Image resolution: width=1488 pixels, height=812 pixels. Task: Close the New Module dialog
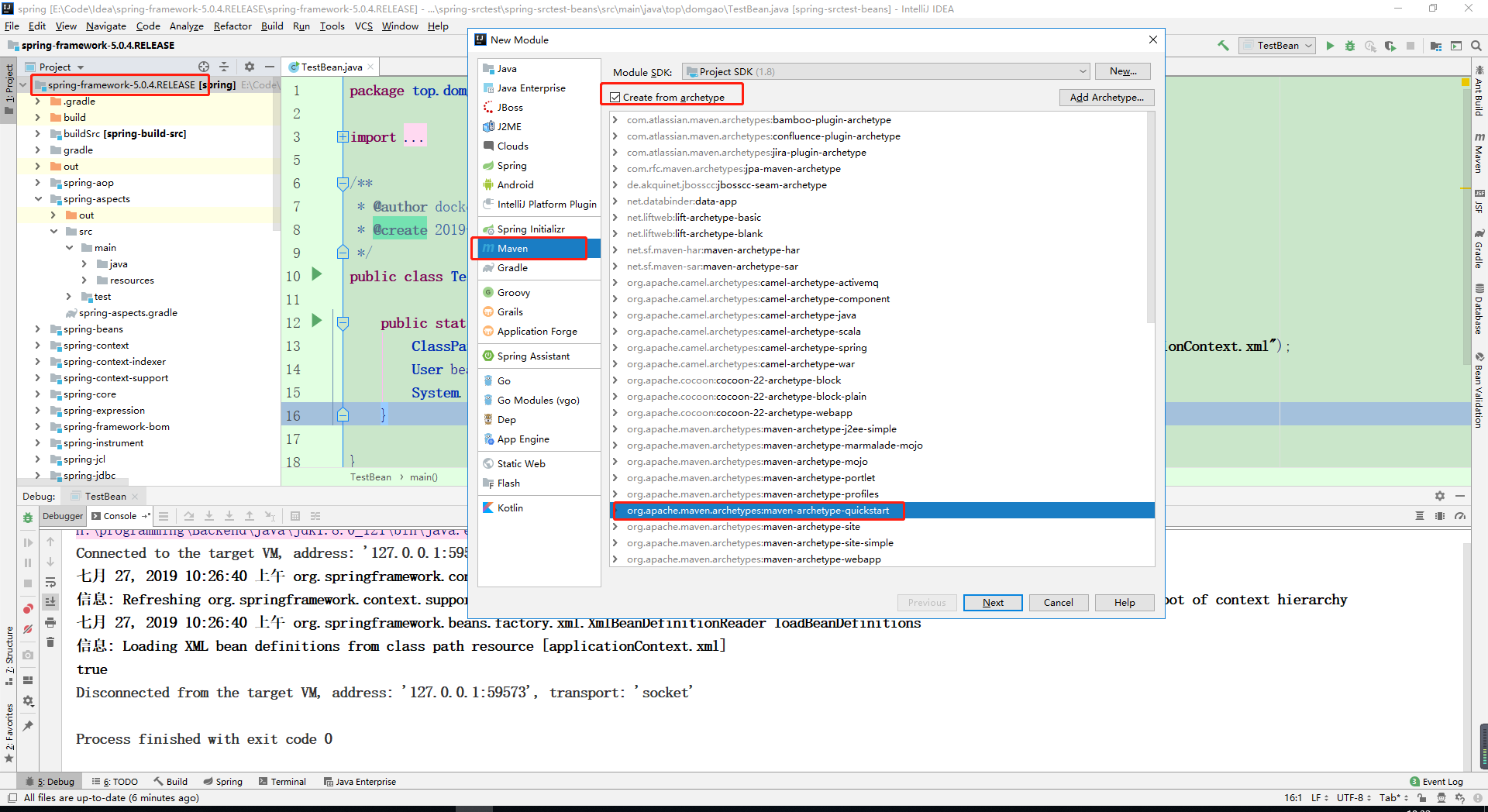tap(1153, 40)
